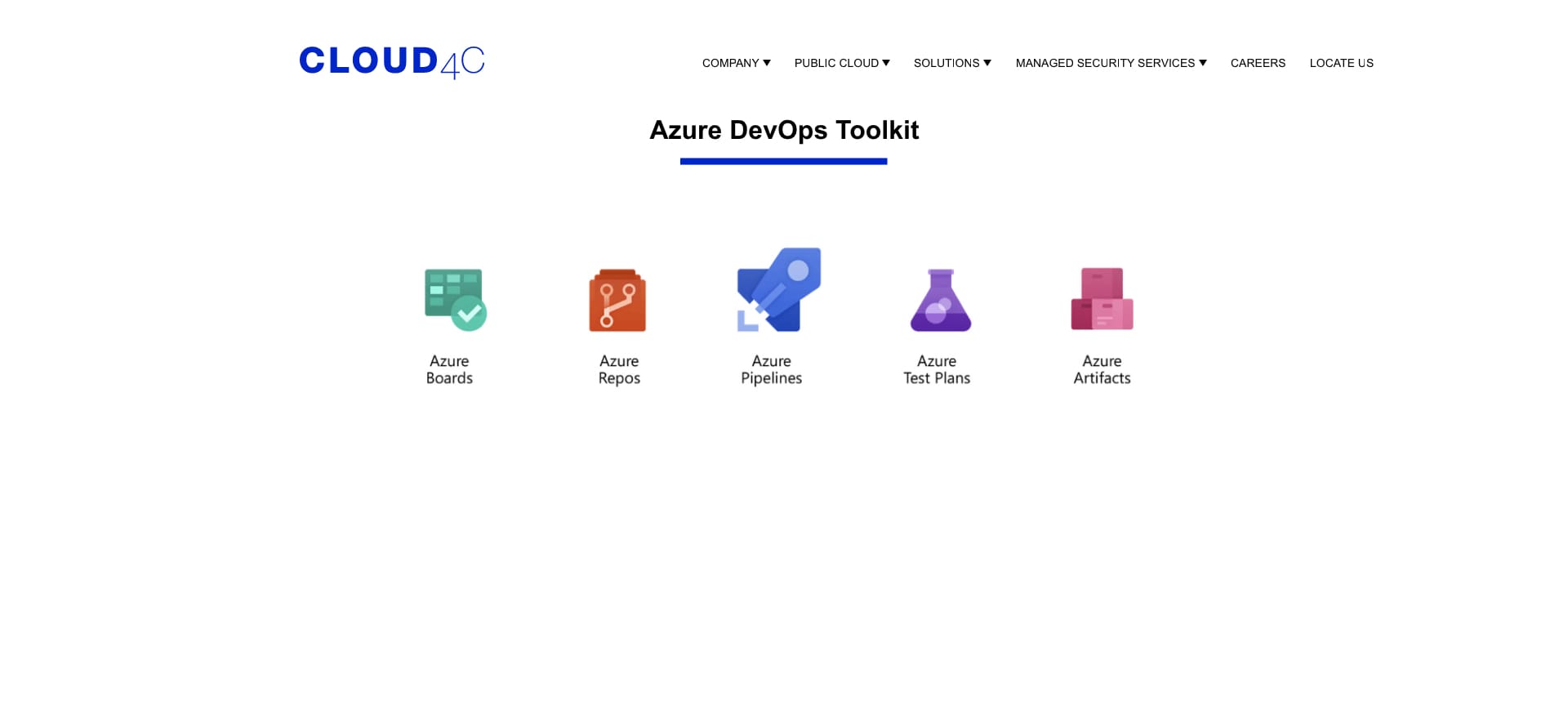This screenshot has height=719, width=1568.
Task: Click the Azure Pipelines rocket icon
Action: coord(779,289)
